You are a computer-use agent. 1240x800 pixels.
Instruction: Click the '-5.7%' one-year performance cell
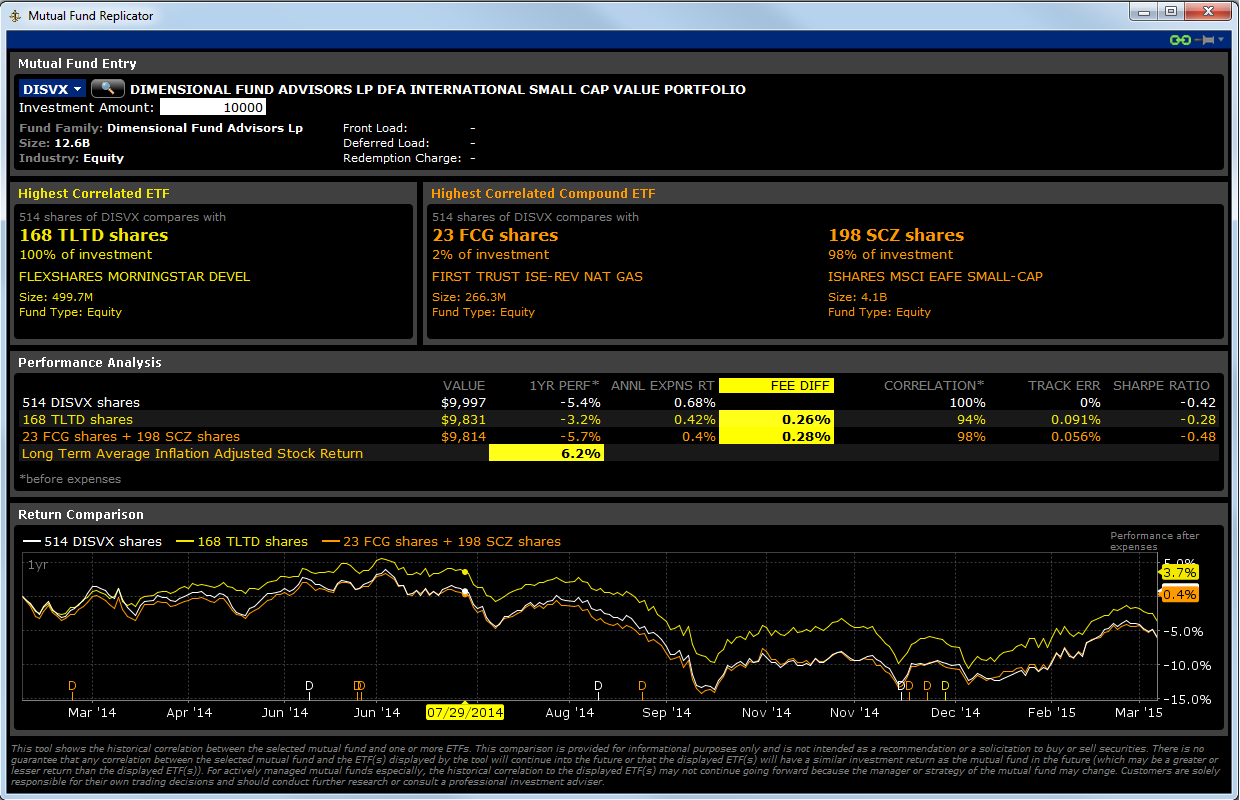pyautogui.click(x=582, y=437)
